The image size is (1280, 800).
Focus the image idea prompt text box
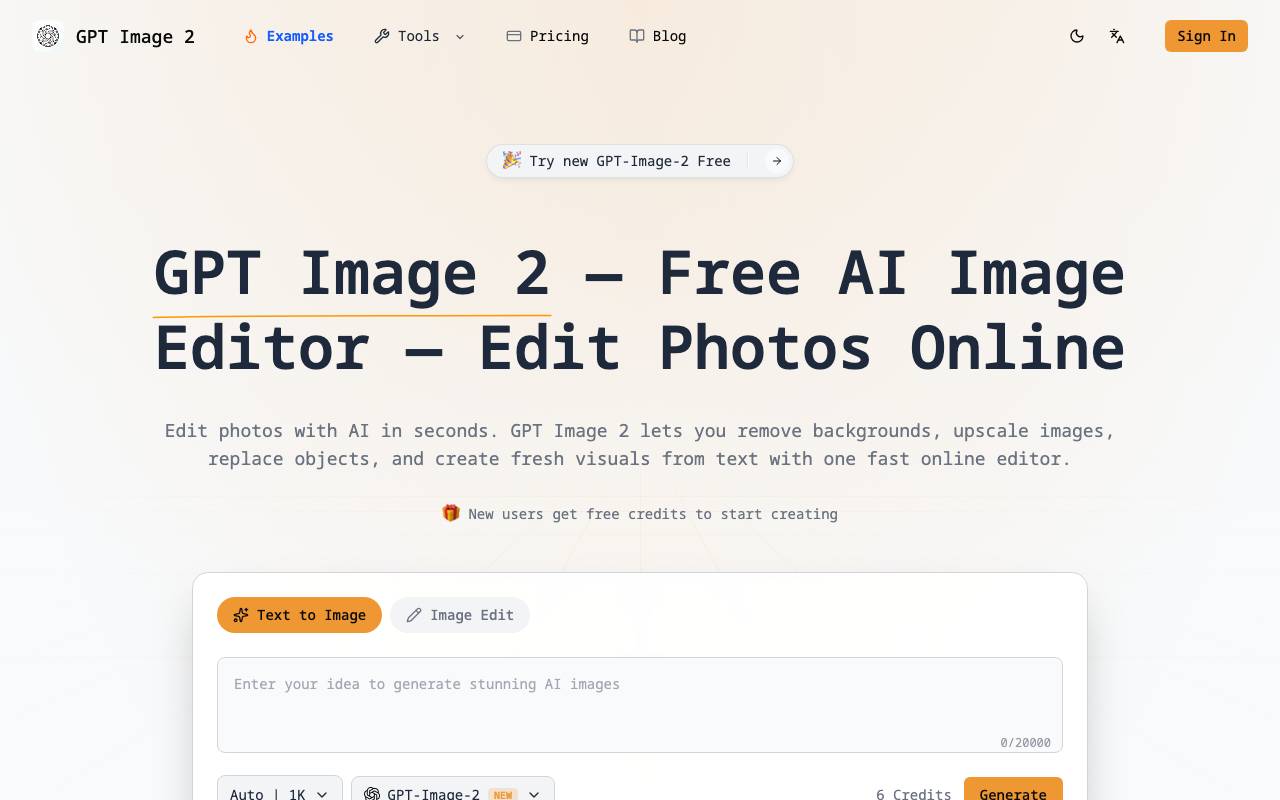640,705
